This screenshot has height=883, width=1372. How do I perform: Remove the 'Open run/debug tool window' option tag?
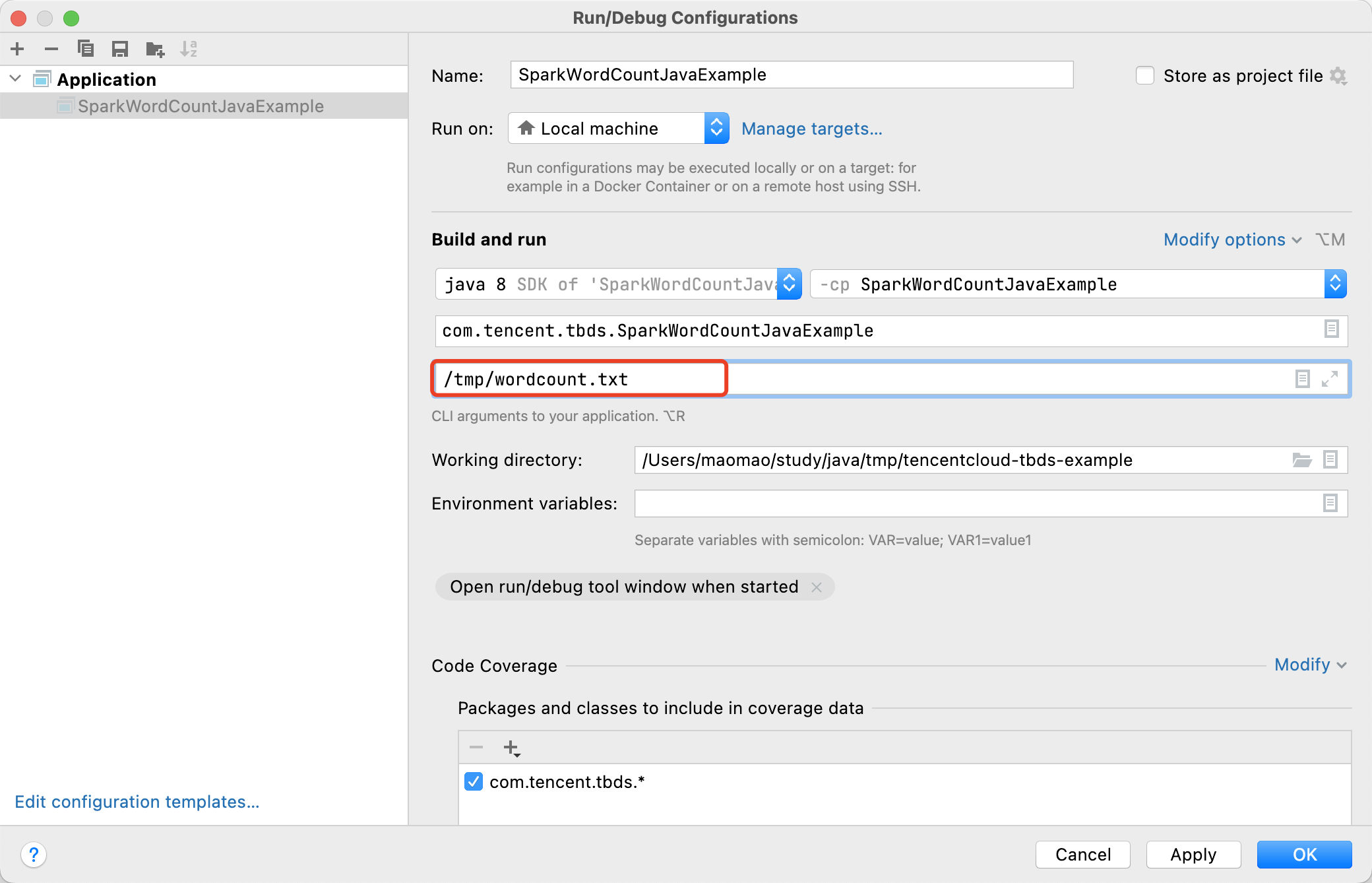817,587
